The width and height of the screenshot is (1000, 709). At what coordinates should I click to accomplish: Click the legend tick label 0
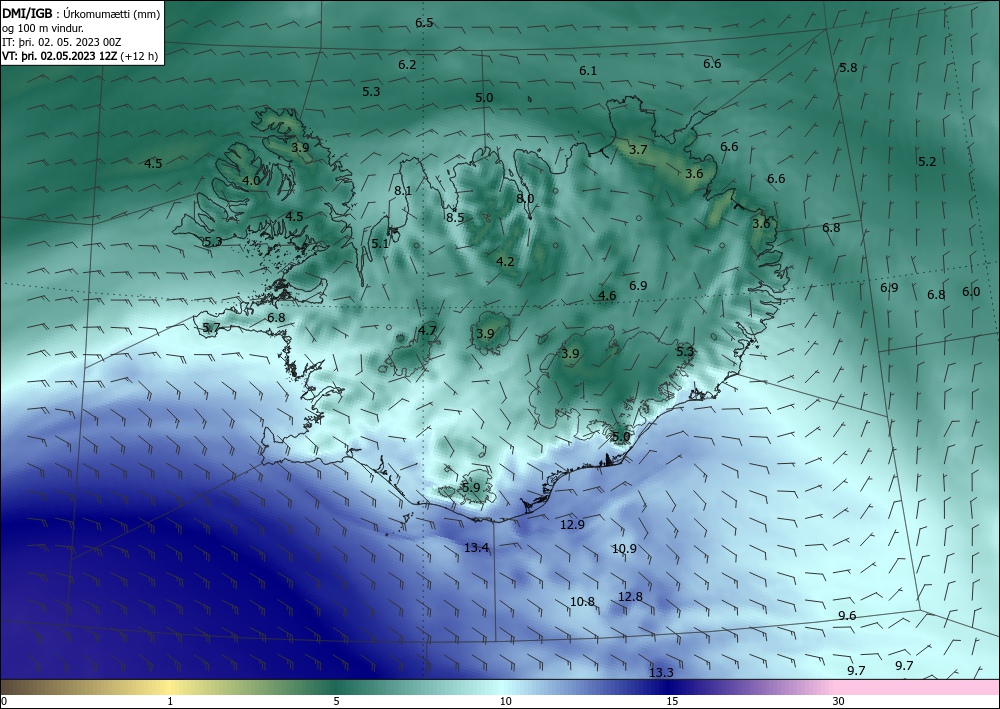point(4,702)
